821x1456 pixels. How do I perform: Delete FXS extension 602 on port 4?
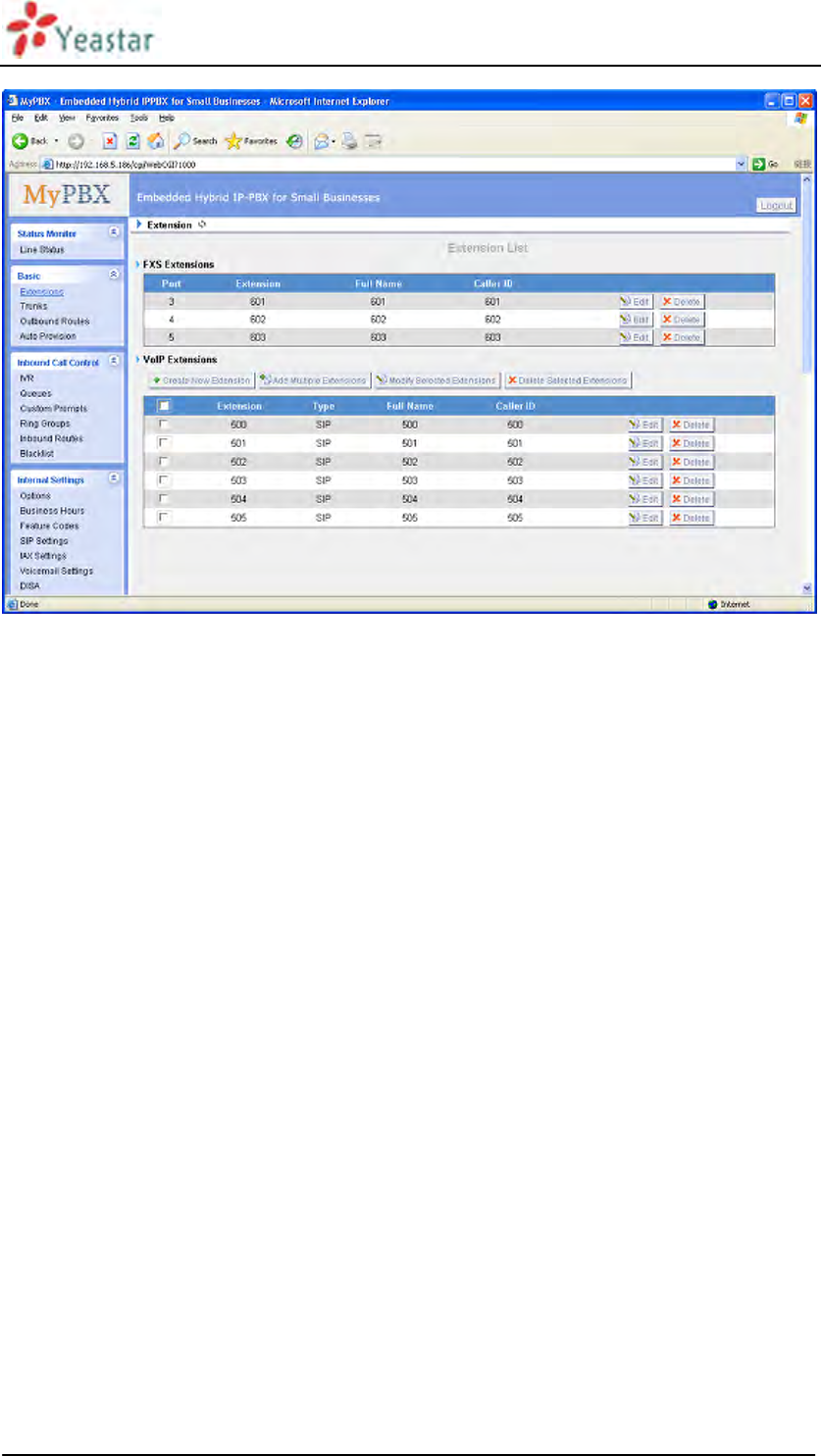(682, 320)
